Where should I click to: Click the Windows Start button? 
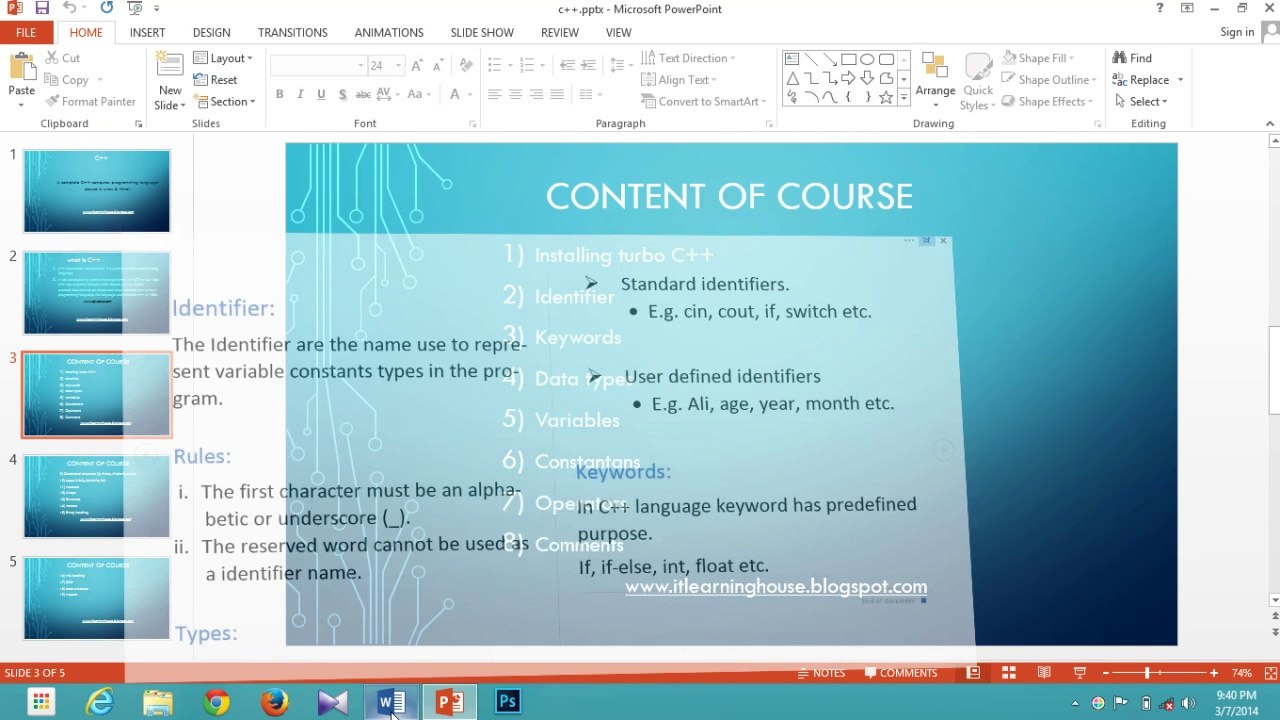tap(41, 702)
